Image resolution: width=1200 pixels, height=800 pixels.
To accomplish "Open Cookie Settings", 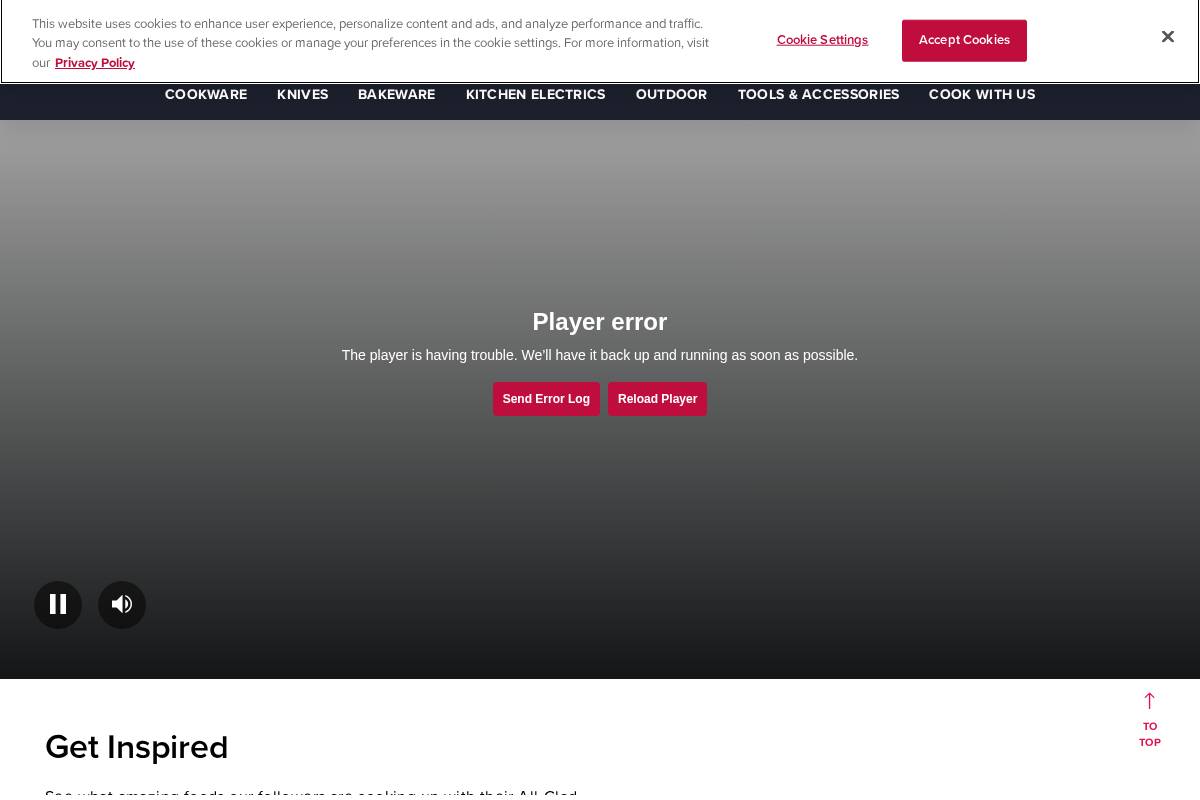I will click(822, 40).
